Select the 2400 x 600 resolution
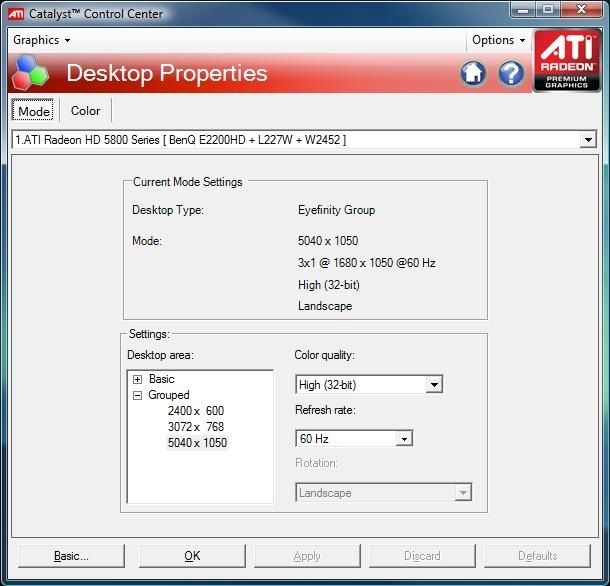This screenshot has width=610, height=586. click(x=196, y=411)
